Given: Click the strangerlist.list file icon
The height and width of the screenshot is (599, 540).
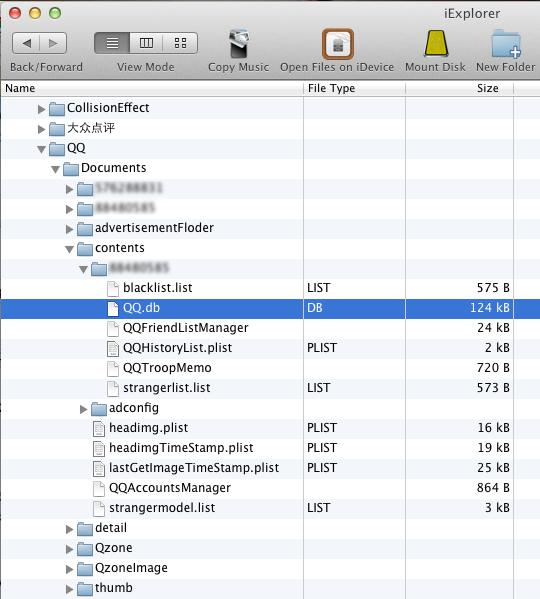Looking at the screenshot, I should click(113, 389).
